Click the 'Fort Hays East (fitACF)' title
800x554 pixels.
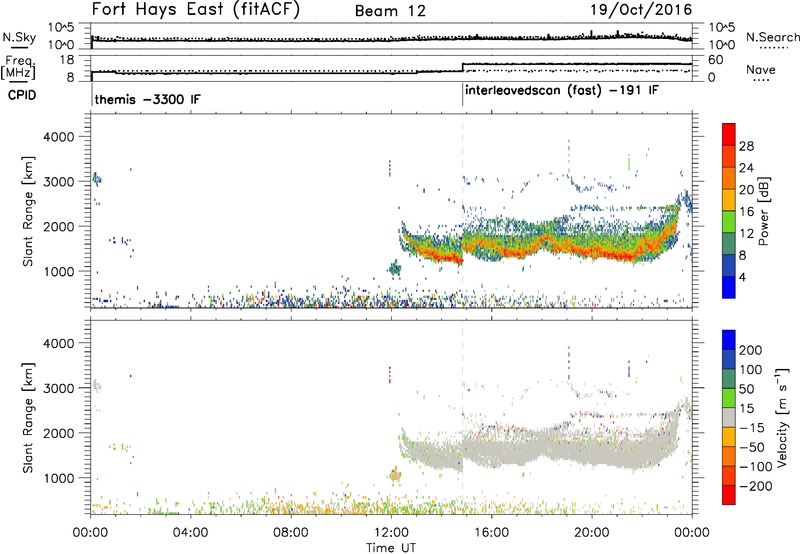[x=196, y=10]
